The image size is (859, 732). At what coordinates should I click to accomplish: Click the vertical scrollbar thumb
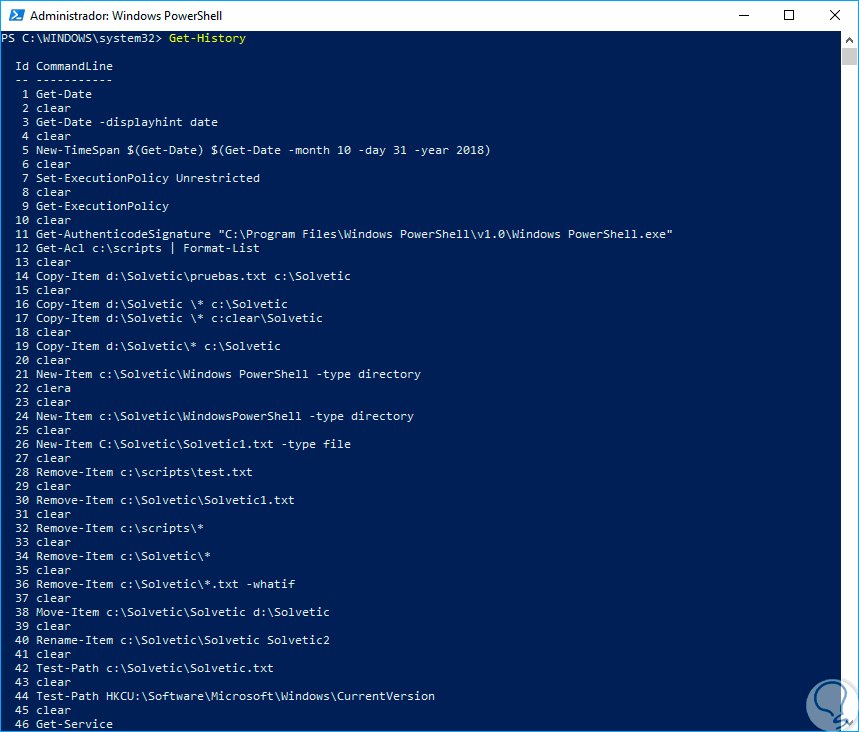pyautogui.click(x=849, y=56)
